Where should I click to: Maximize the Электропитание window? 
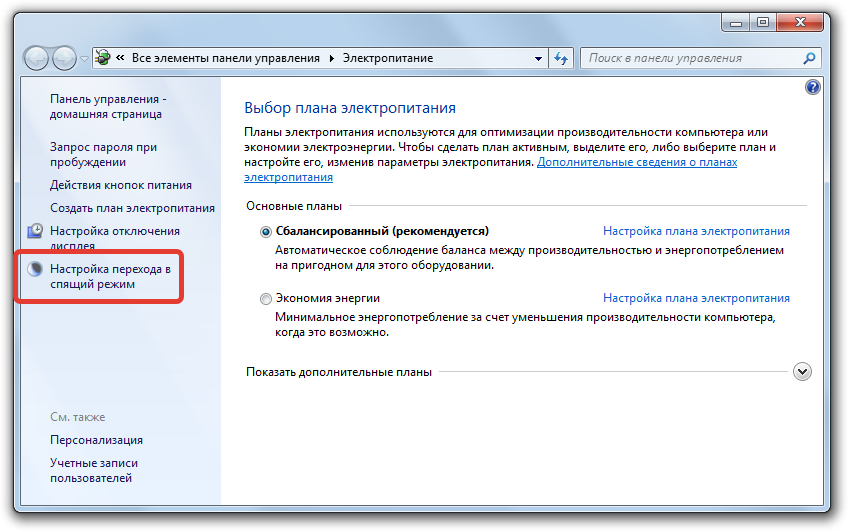tap(763, 23)
